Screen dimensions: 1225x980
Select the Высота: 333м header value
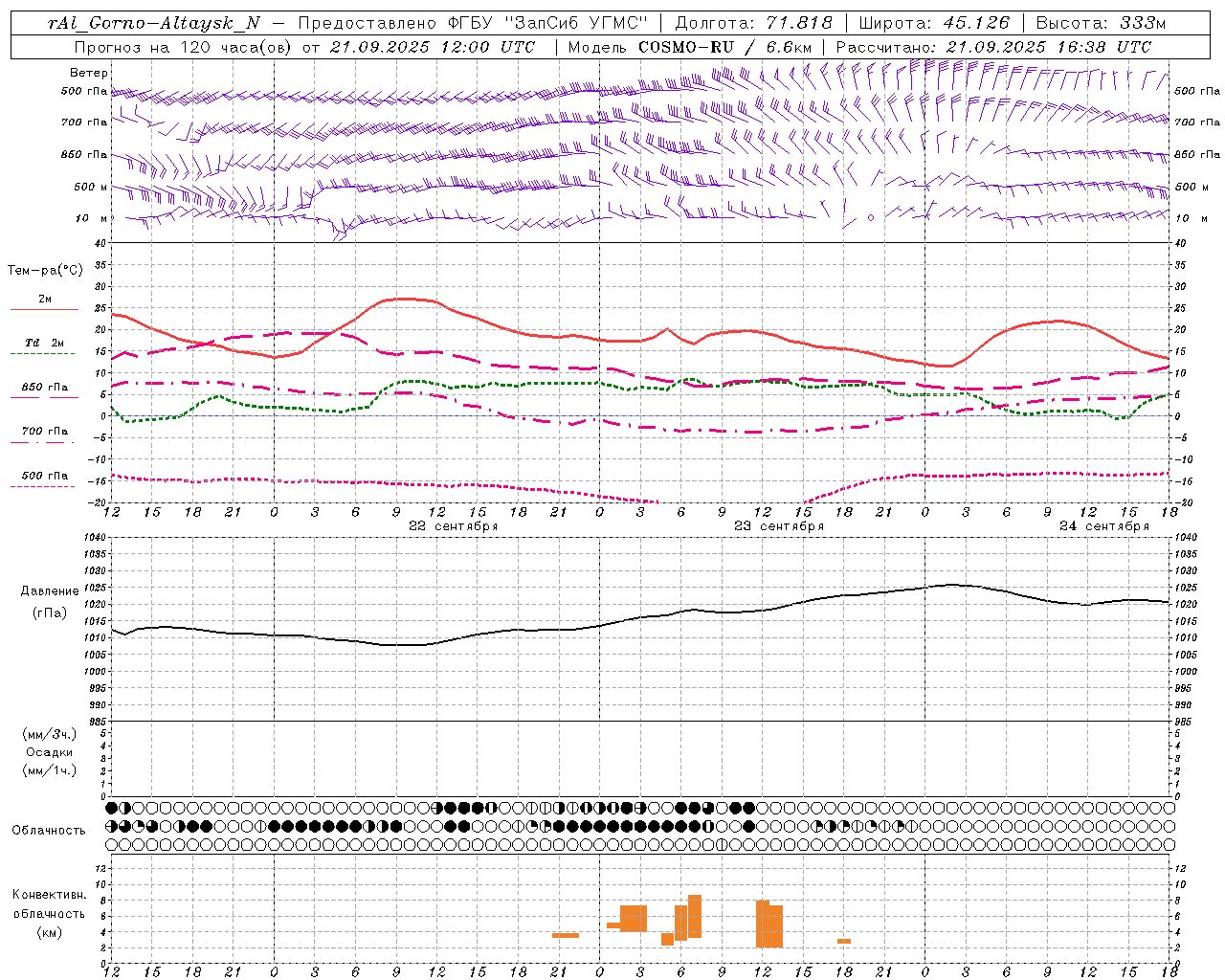click(1100, 24)
